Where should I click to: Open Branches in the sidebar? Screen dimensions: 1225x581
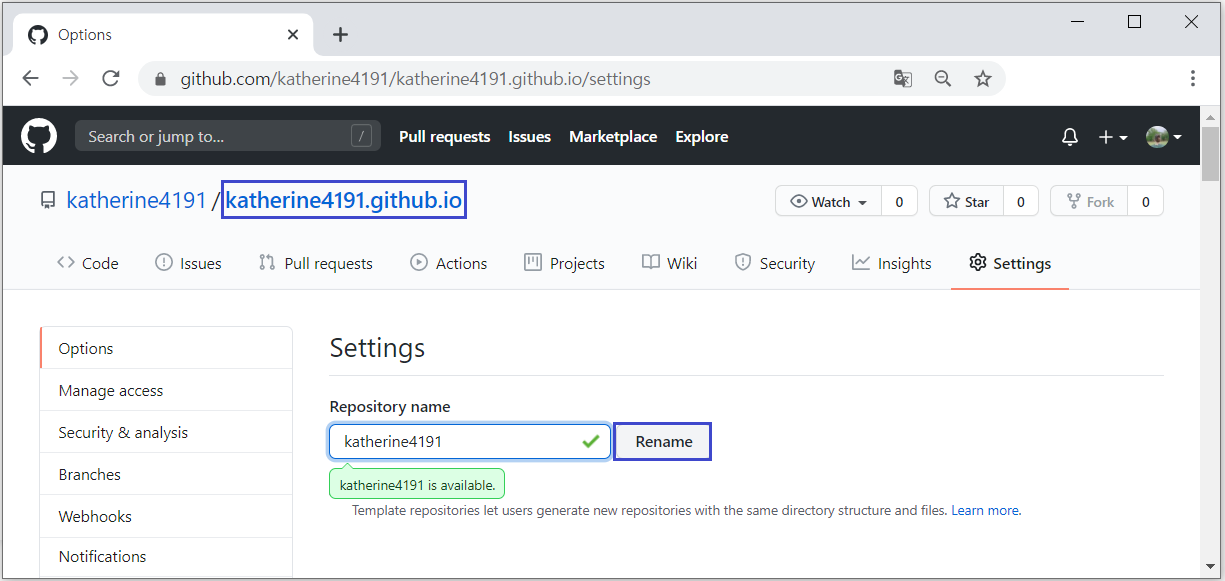click(166, 474)
